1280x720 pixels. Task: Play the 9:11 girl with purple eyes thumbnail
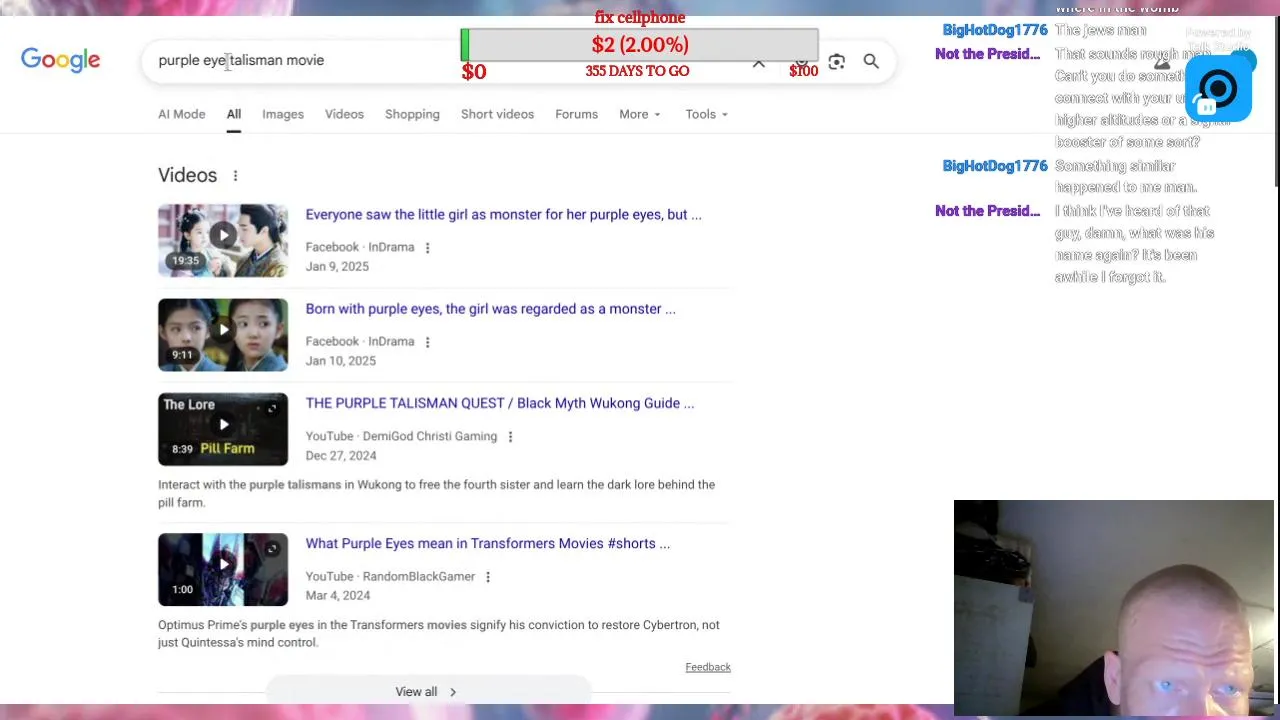click(x=223, y=335)
